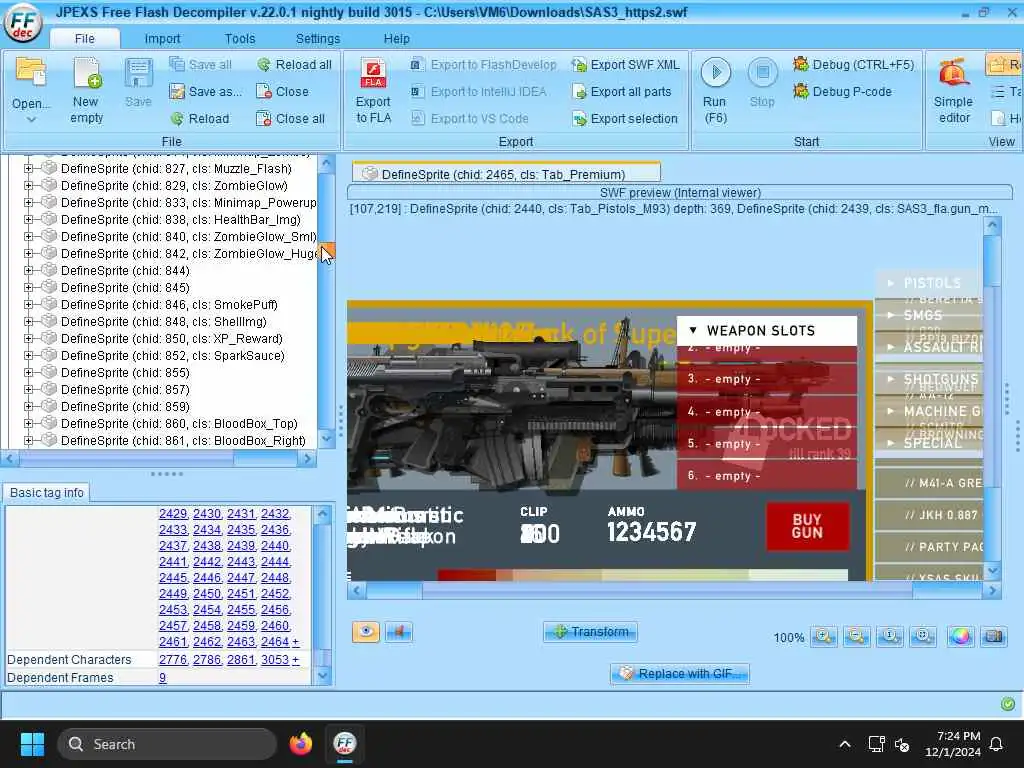
Task: Close the current file via Close
Action: point(282,91)
